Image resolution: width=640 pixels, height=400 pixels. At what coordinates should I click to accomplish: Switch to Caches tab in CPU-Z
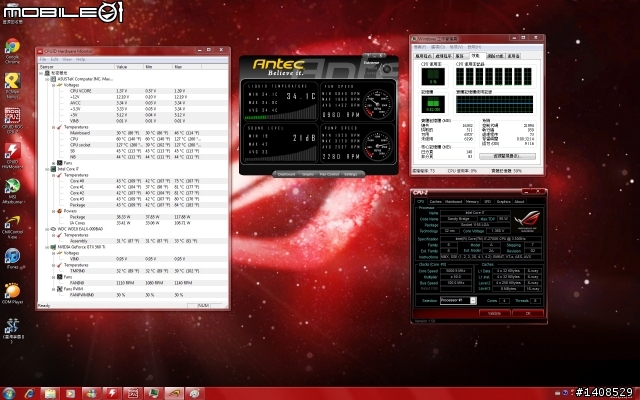click(x=435, y=202)
